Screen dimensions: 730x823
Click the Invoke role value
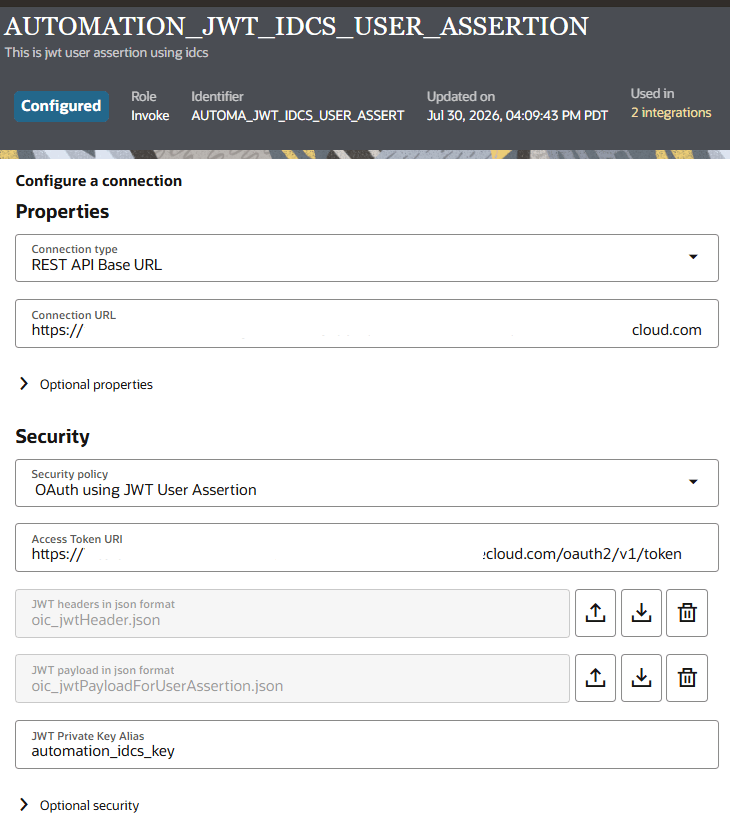click(x=150, y=115)
